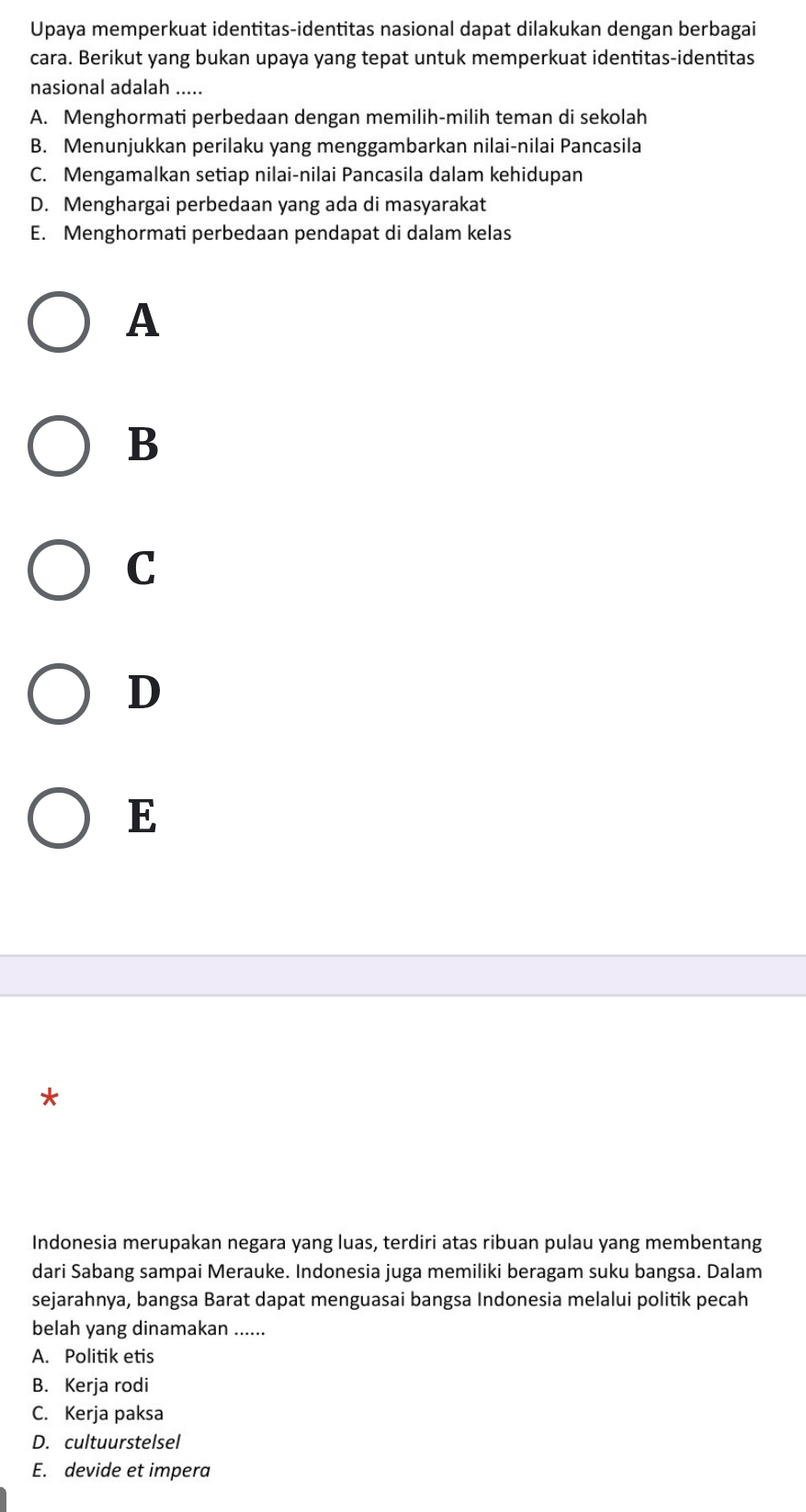This screenshot has width=806, height=1512.
Task: Click the red required asterisk
Action: tap(51, 1098)
